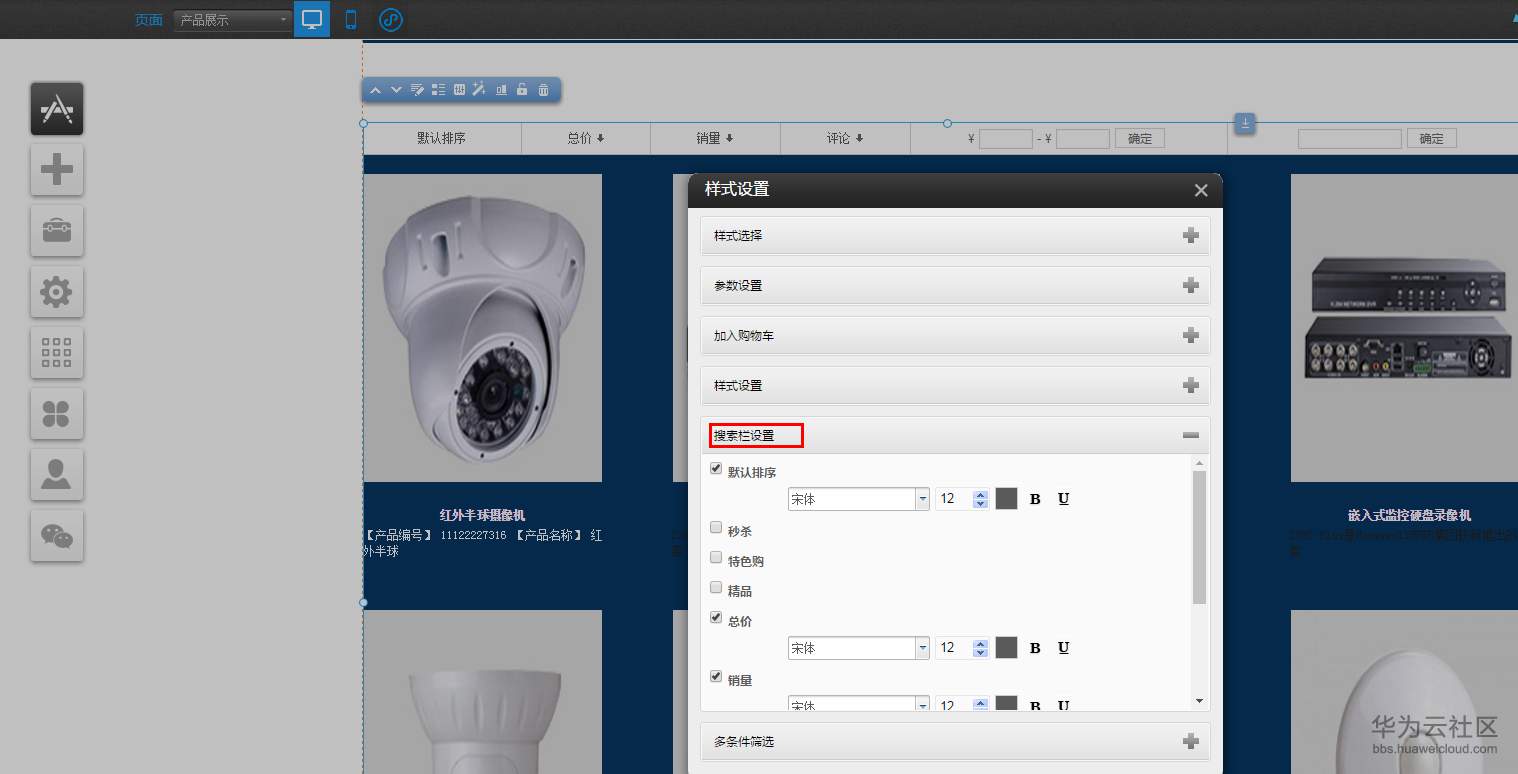The height and width of the screenshot is (774, 1518).
Task: Sort products by 评论 tab
Action: point(845,138)
